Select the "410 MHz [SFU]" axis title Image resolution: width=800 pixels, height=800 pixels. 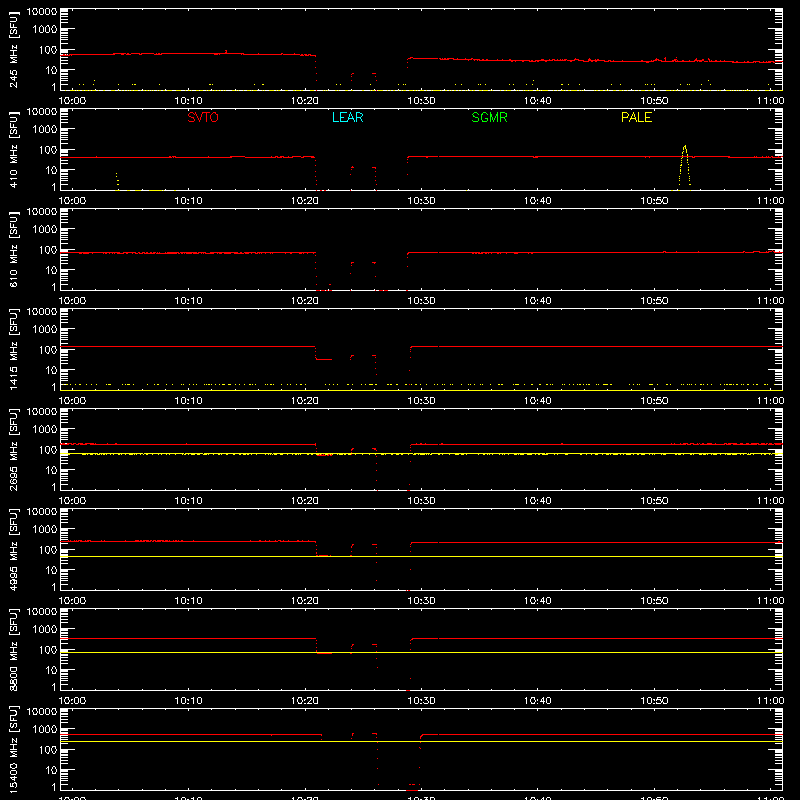14,149
